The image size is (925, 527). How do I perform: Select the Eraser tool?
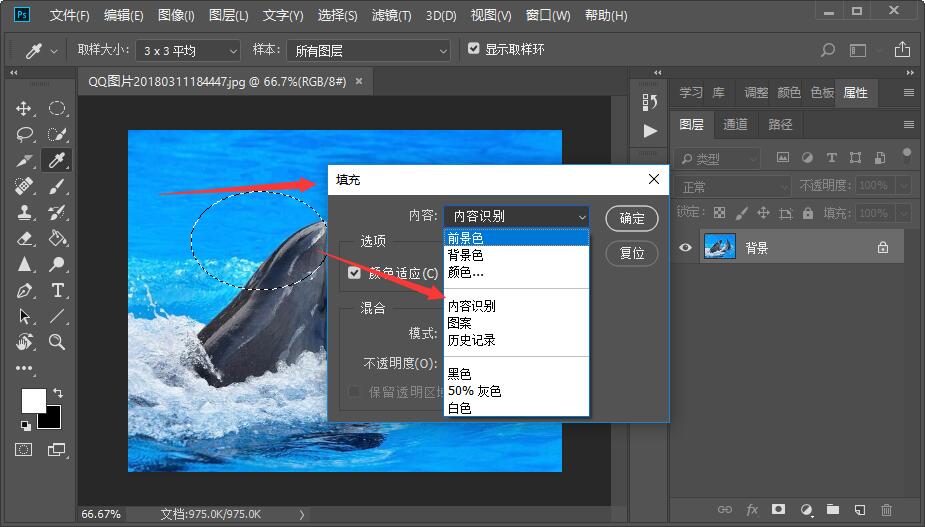click(24, 238)
